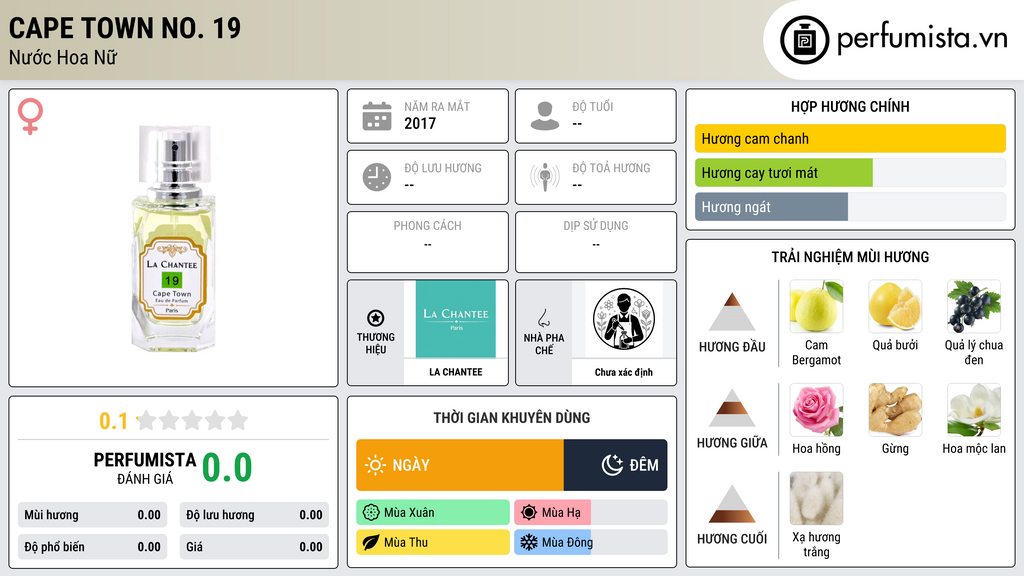Open the La Chantee brand logo
1024x576 pixels.
pyautogui.click(x=456, y=319)
